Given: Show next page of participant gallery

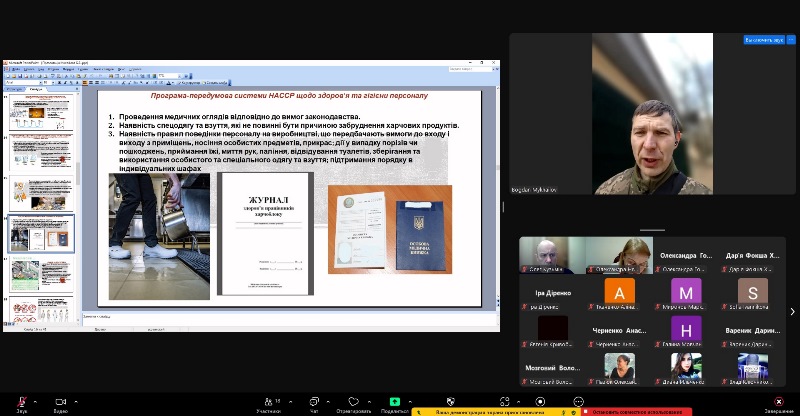Looking at the screenshot, I should click(x=793, y=311).
